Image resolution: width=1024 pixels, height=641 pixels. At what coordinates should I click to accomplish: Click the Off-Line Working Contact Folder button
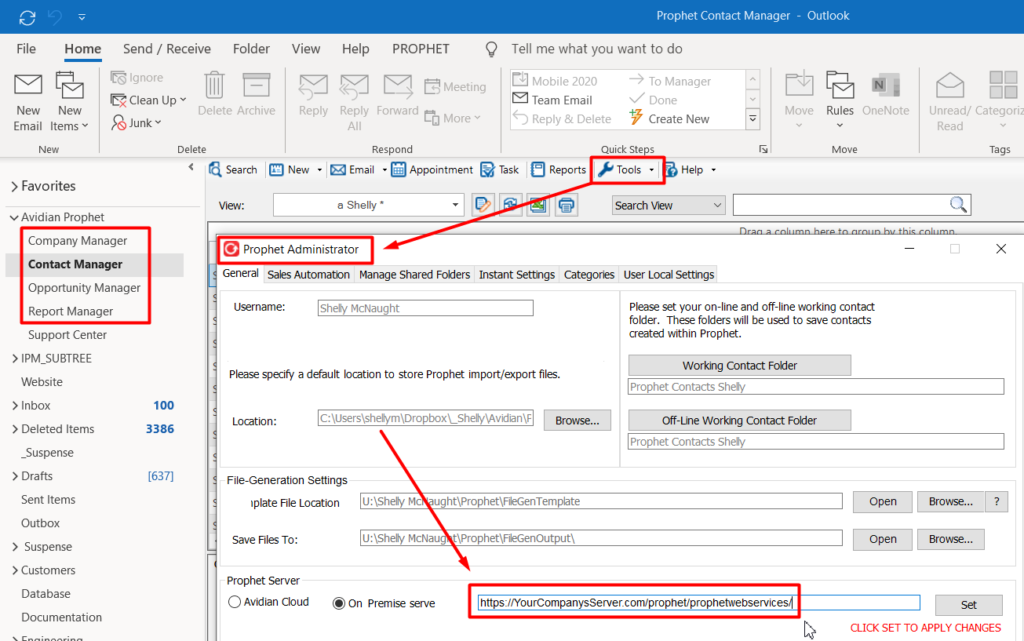click(x=739, y=420)
